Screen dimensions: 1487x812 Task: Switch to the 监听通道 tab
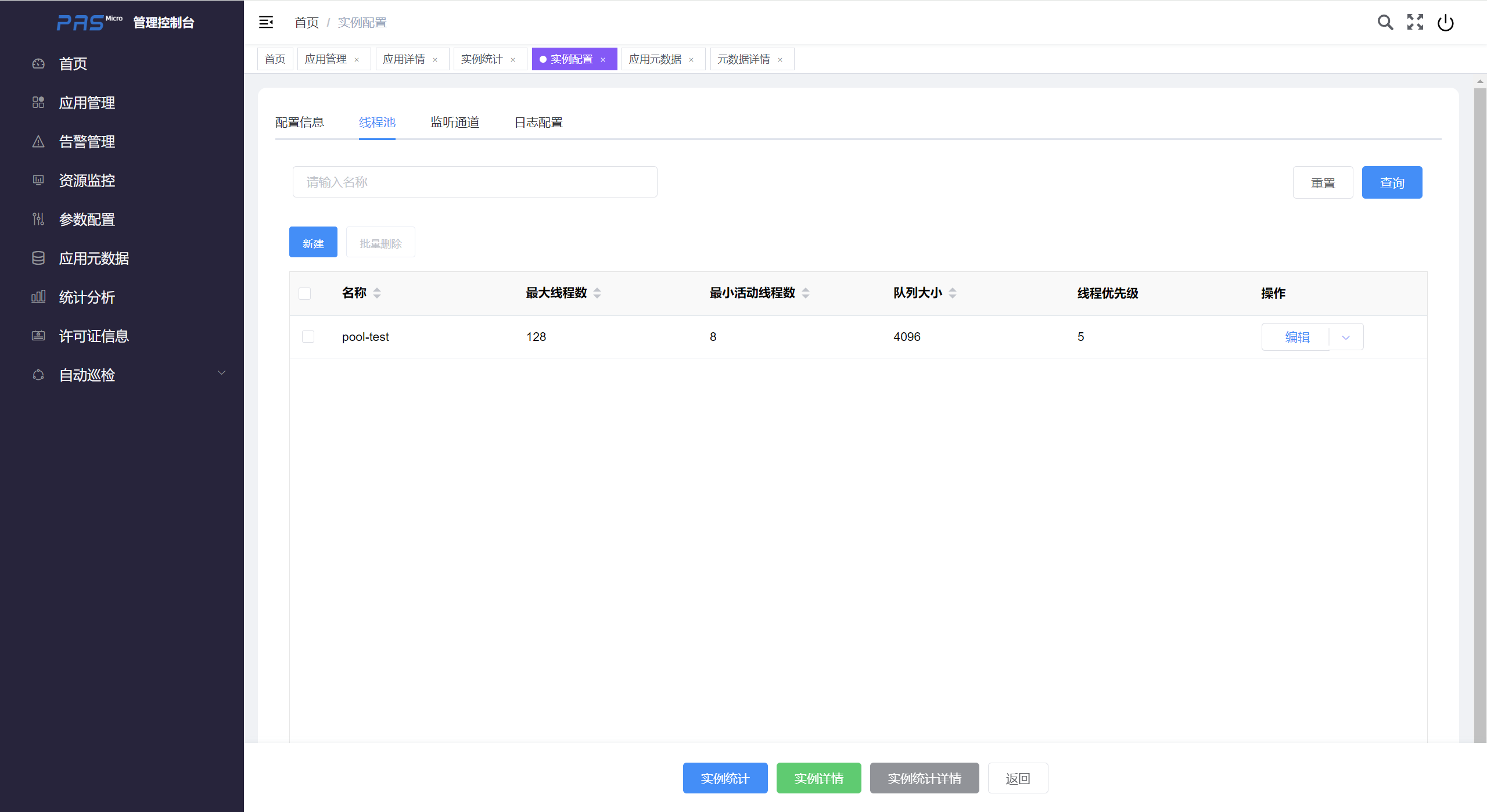pos(455,123)
